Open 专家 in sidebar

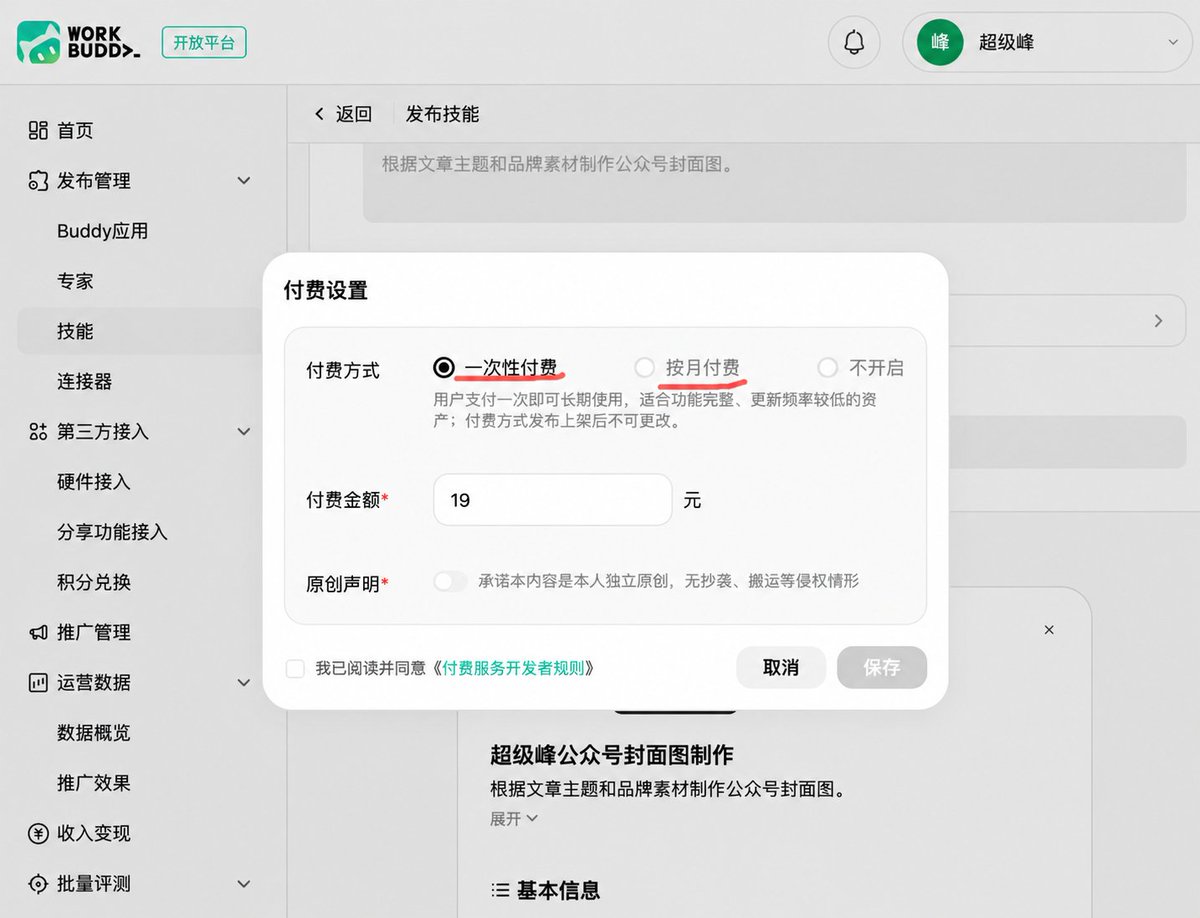[75, 281]
